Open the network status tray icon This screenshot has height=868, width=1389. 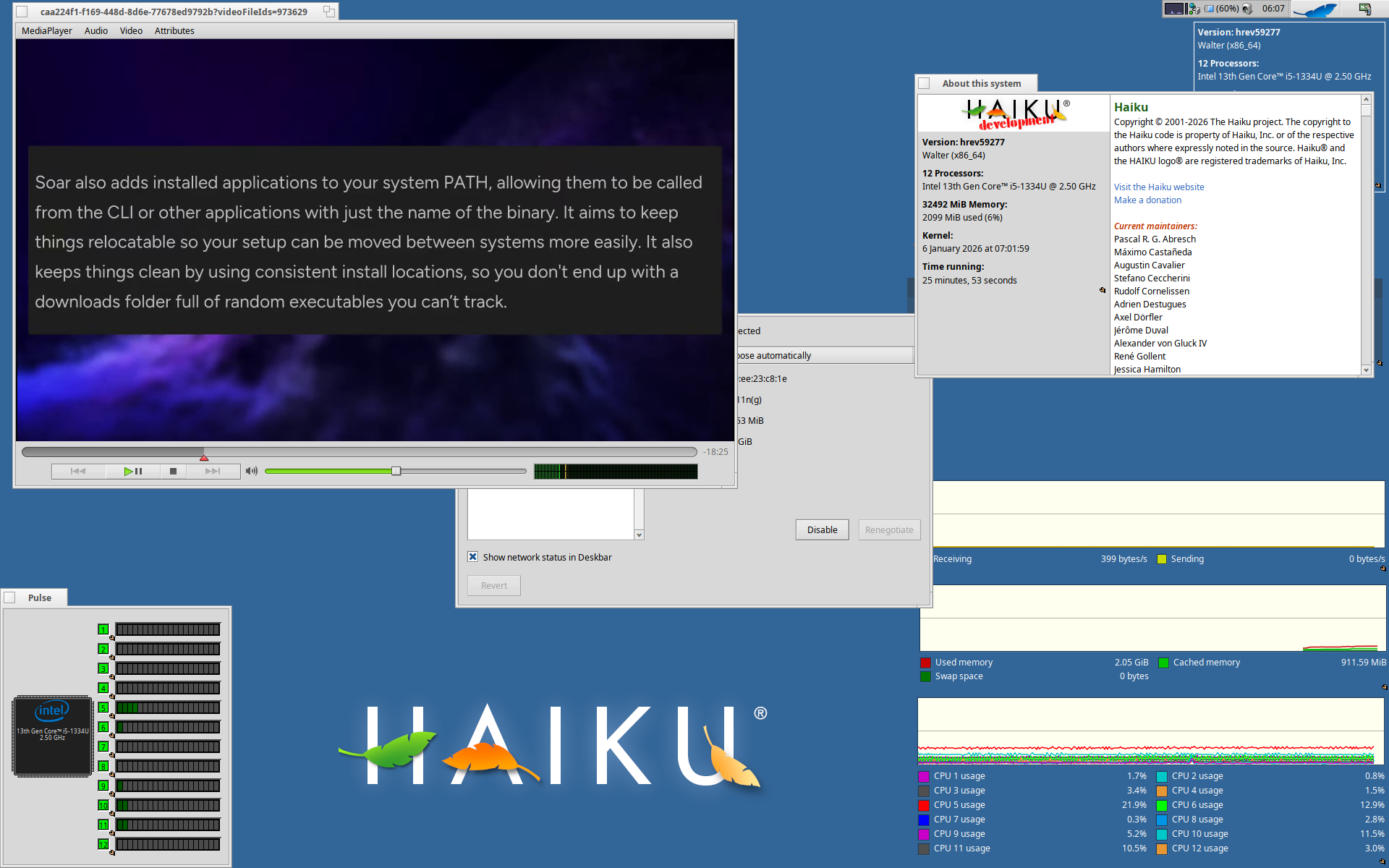point(1194,9)
